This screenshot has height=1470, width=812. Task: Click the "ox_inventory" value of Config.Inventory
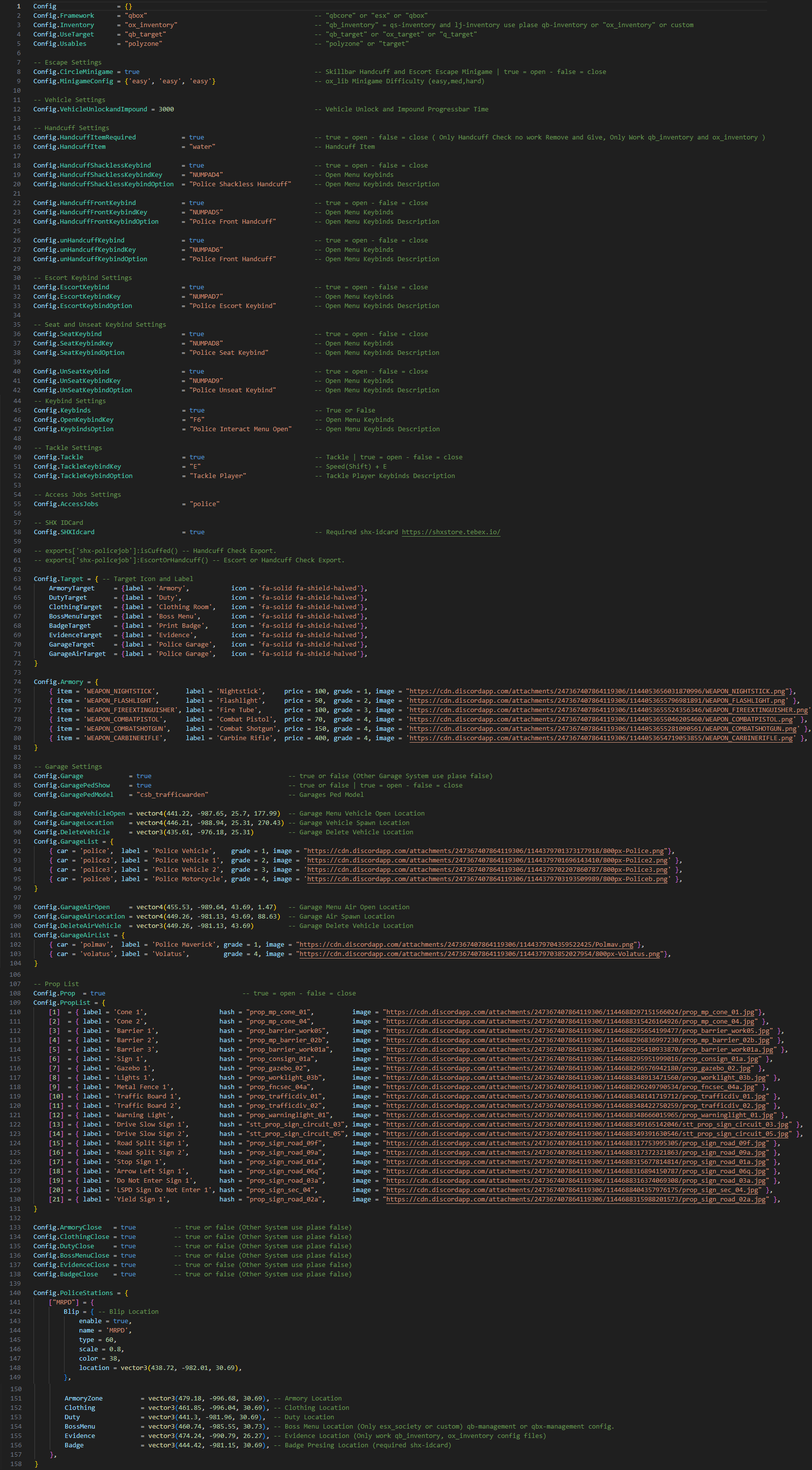pos(151,25)
